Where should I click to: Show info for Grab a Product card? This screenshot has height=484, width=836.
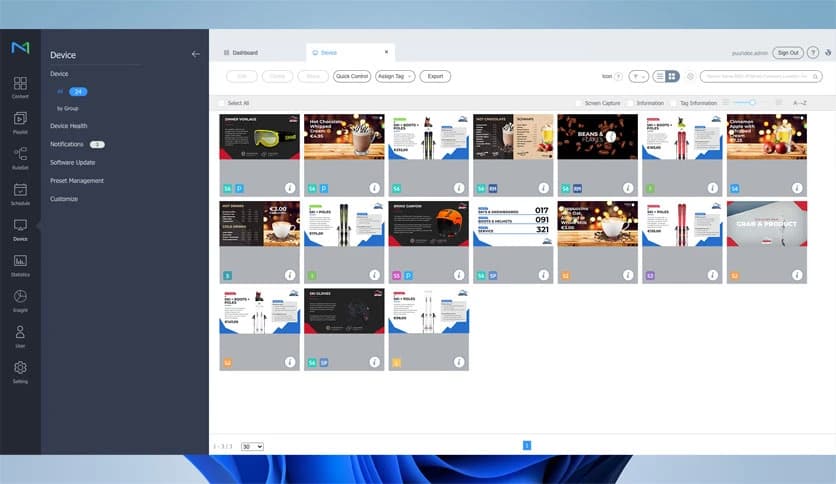coord(797,275)
